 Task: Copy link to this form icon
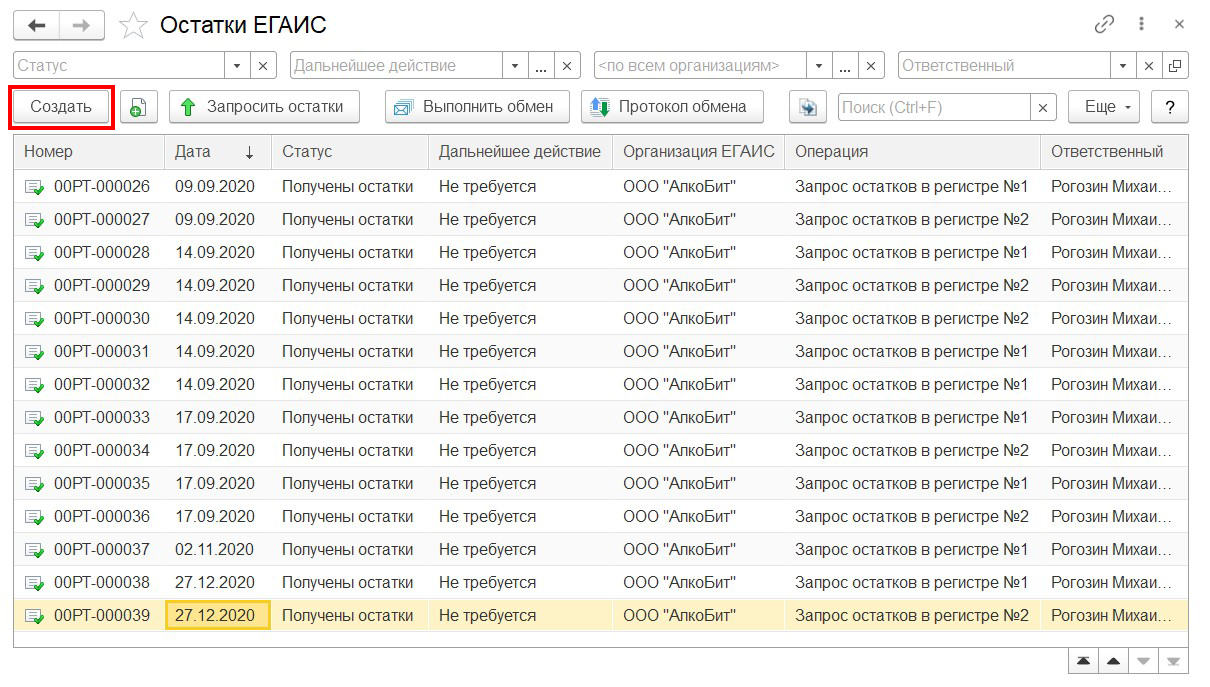coord(1104,25)
